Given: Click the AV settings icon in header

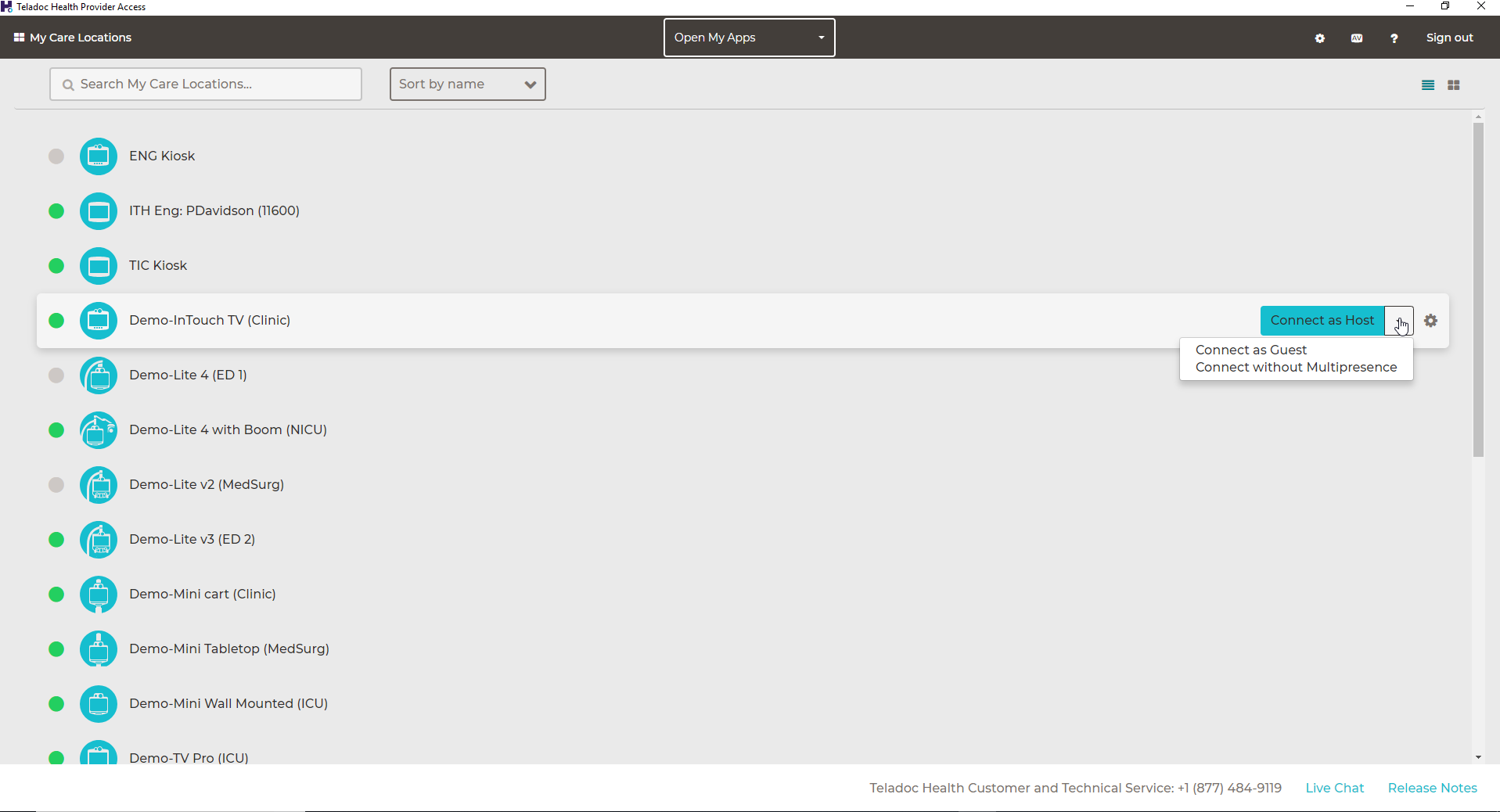Looking at the screenshot, I should [1357, 38].
